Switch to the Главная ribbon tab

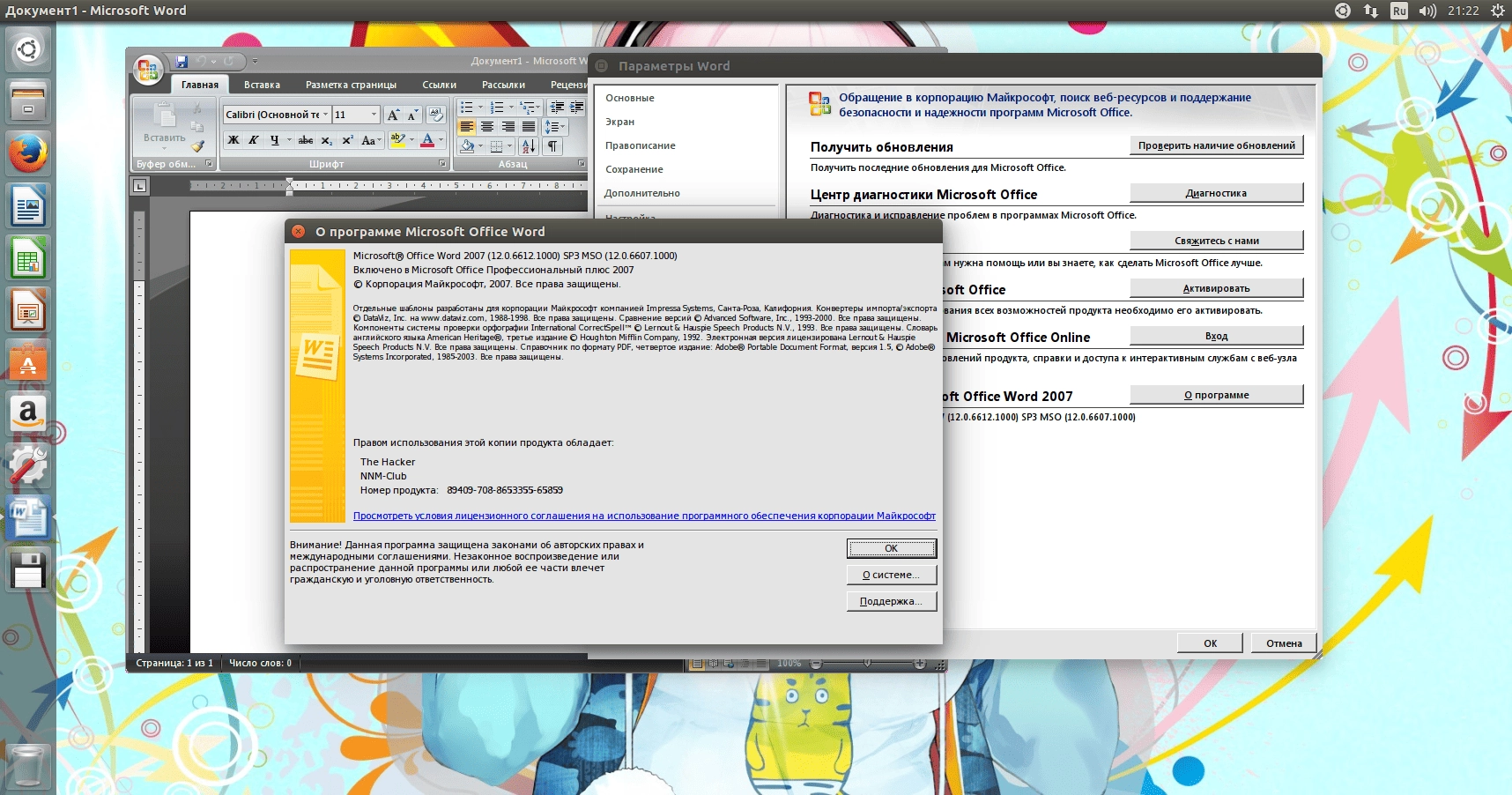[200, 85]
